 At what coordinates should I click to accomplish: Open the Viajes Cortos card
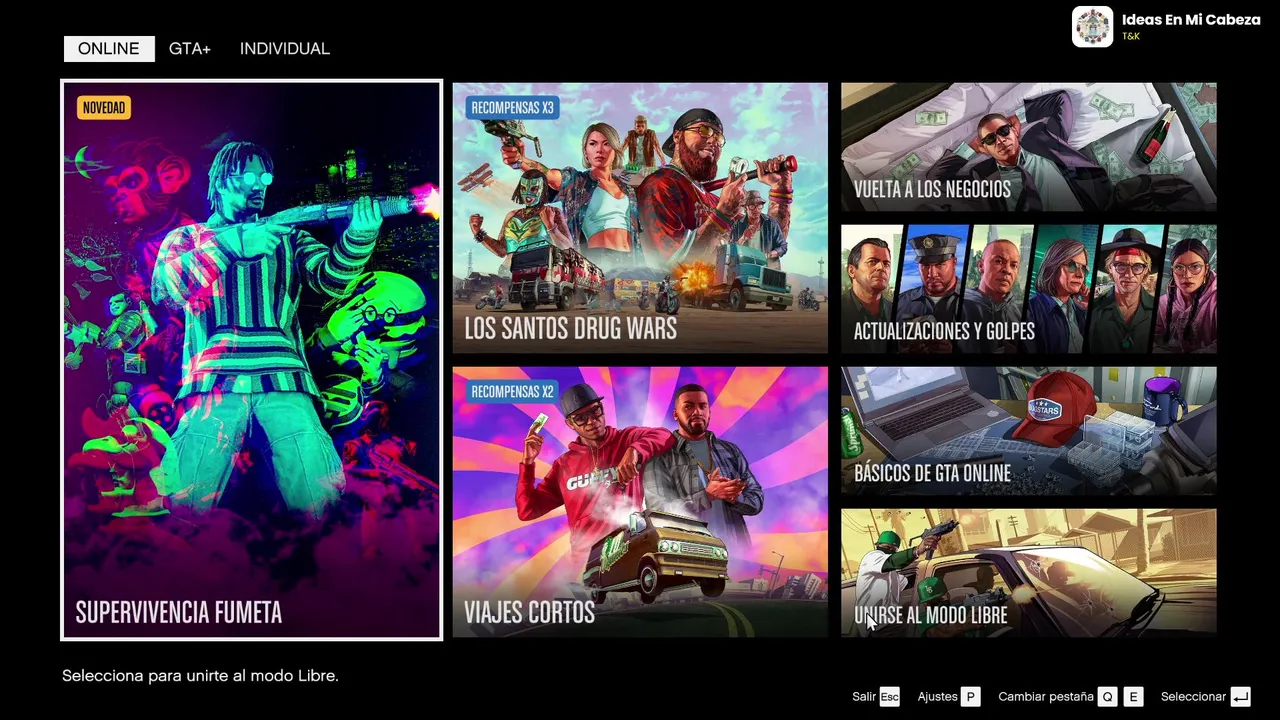click(640, 502)
